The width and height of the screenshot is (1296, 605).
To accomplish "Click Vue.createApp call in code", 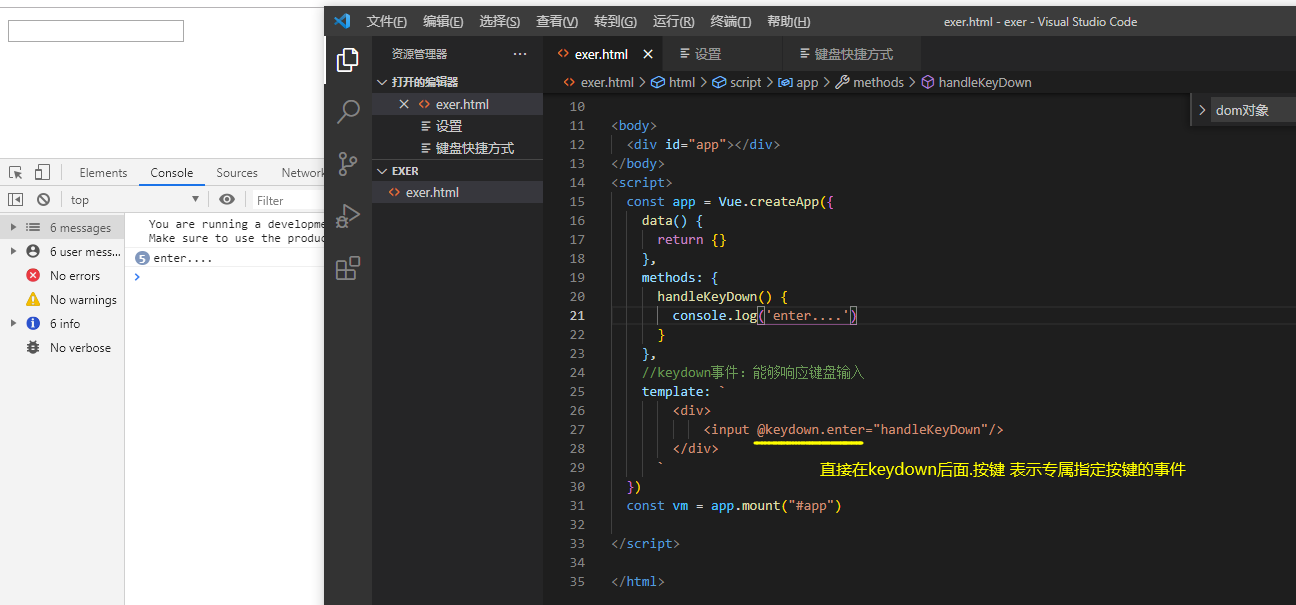I will 768,201.
